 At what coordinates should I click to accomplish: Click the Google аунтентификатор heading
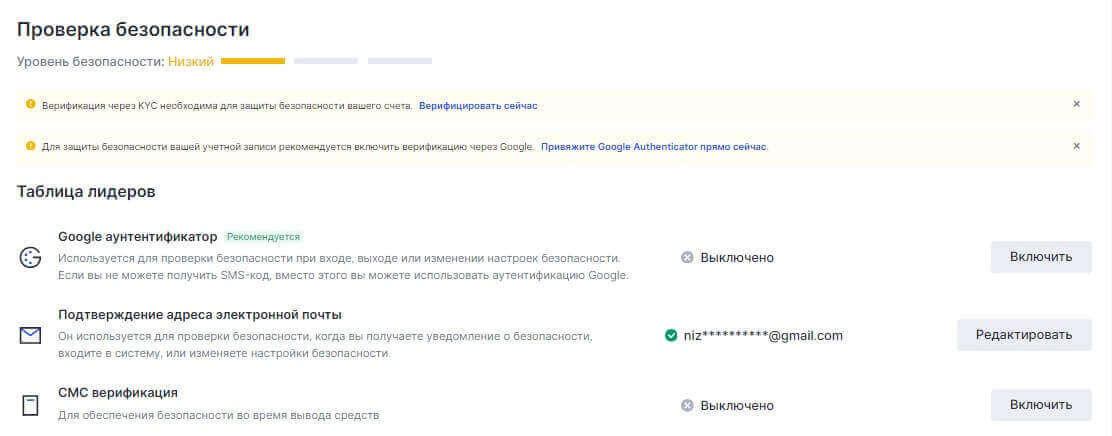click(x=138, y=237)
